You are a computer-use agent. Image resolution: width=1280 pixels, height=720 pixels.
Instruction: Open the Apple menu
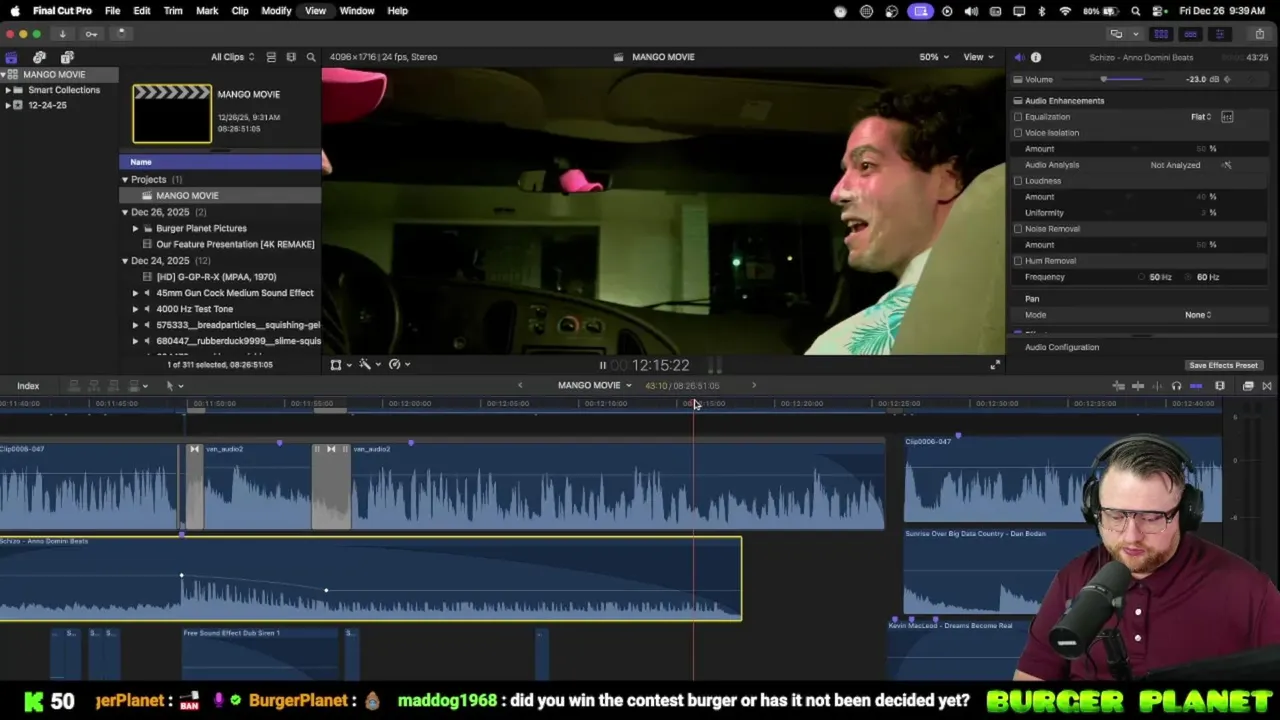click(x=15, y=11)
